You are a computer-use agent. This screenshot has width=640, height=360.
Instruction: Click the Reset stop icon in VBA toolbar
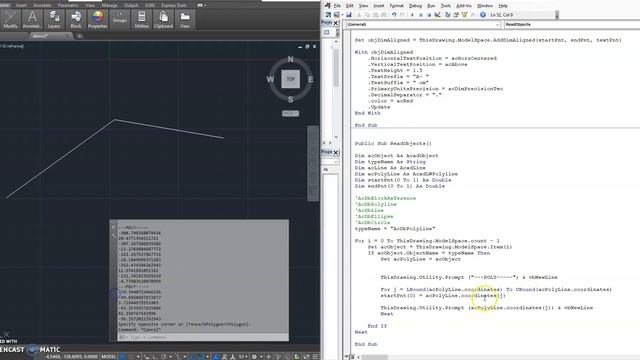(429, 15)
